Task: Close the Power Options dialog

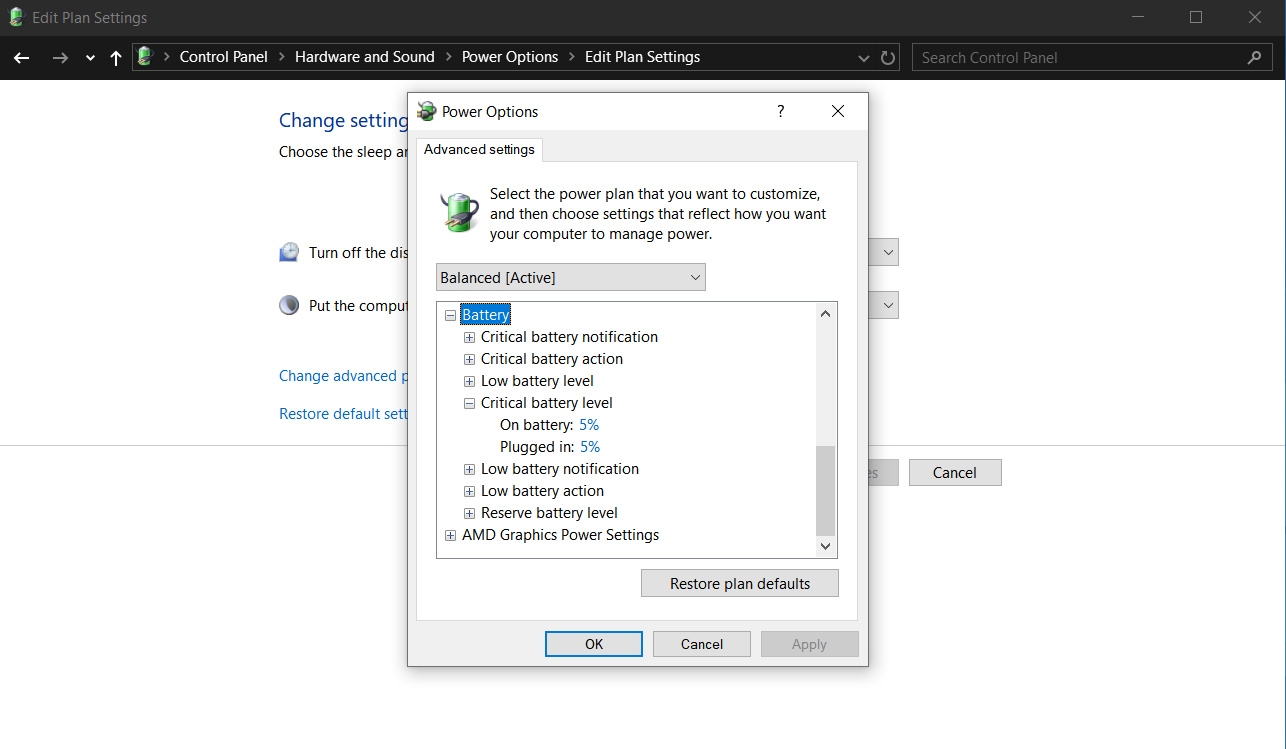Action: pos(838,111)
